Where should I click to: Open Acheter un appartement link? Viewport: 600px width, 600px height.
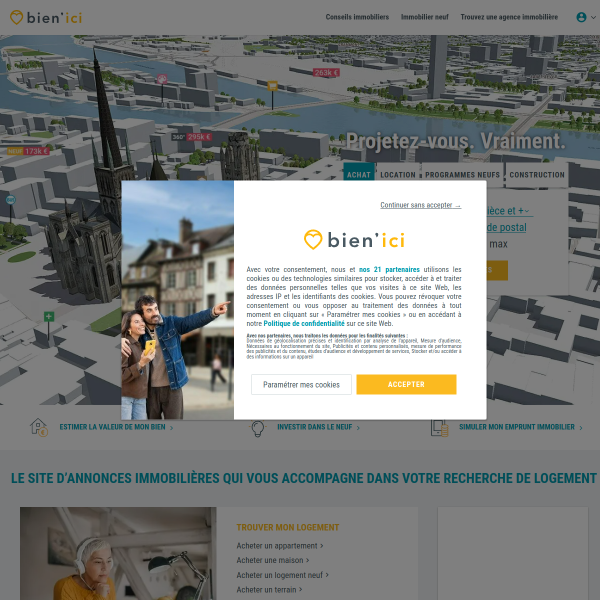(x=280, y=546)
